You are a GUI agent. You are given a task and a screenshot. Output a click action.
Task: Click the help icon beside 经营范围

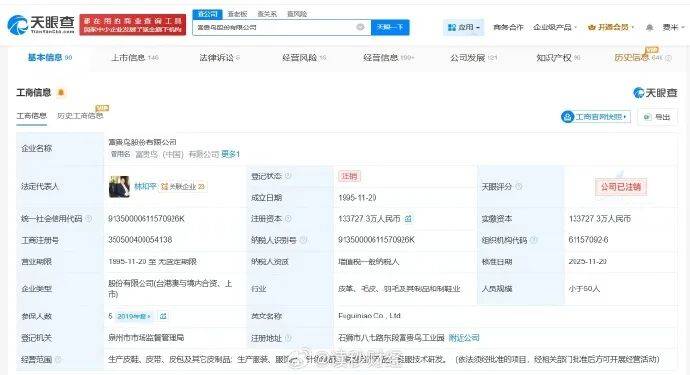coord(58,360)
